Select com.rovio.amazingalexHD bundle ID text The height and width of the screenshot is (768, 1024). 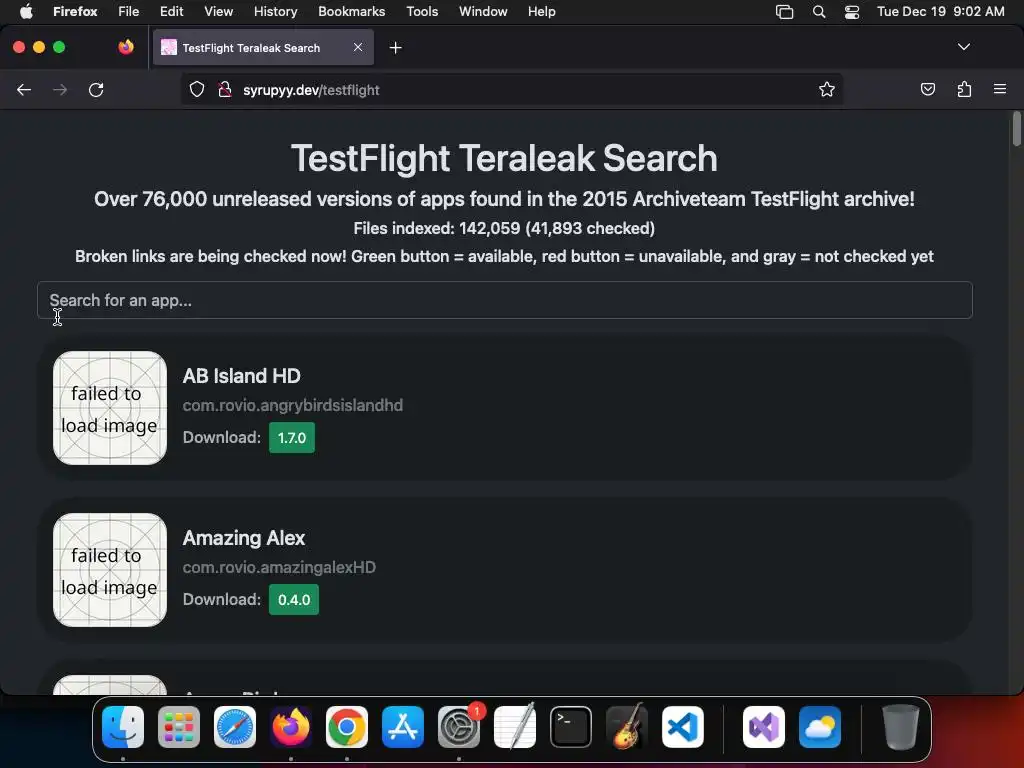(279, 568)
